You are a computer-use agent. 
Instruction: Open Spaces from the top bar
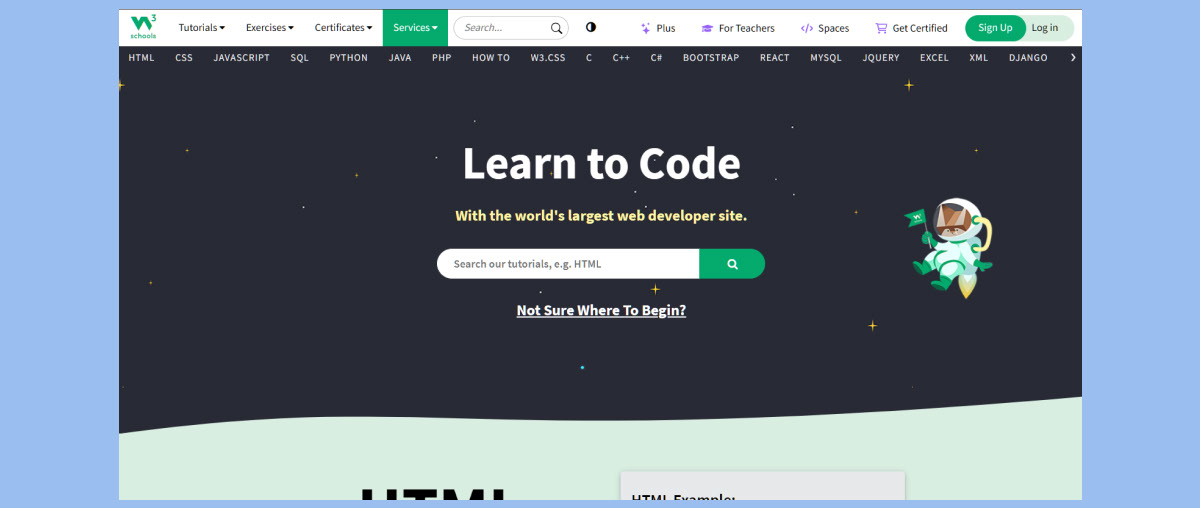click(825, 28)
